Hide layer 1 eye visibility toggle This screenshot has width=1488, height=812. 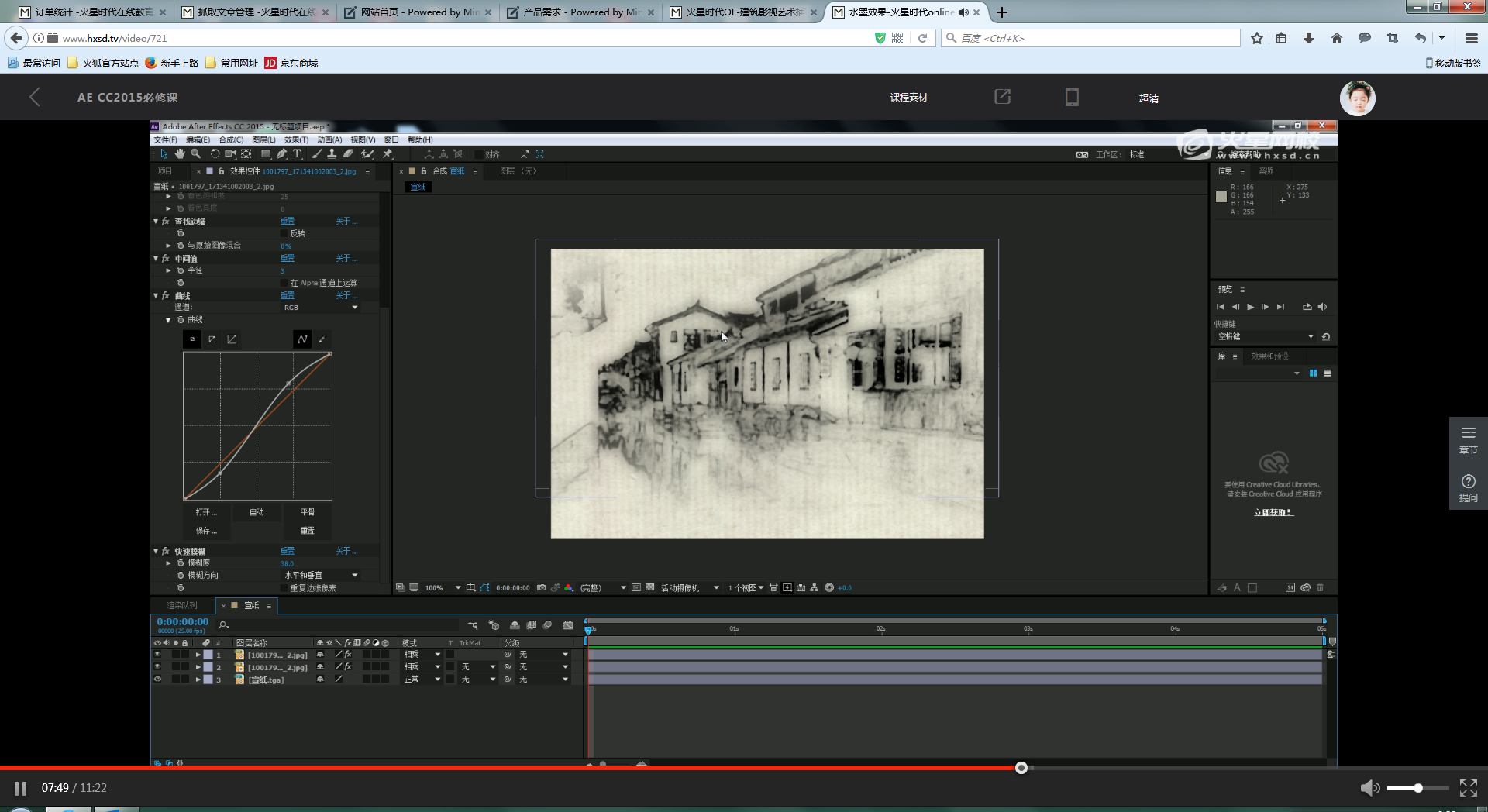click(157, 655)
